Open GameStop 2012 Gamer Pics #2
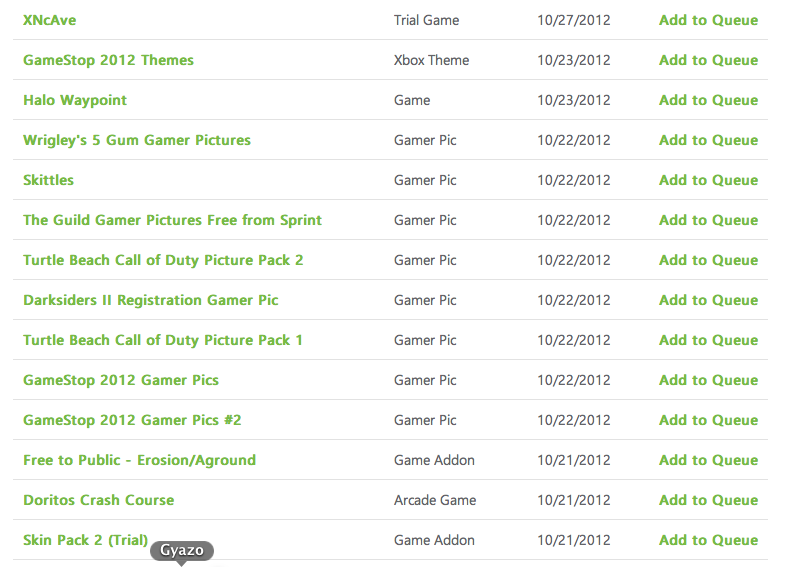This screenshot has height=567, width=810. point(132,420)
